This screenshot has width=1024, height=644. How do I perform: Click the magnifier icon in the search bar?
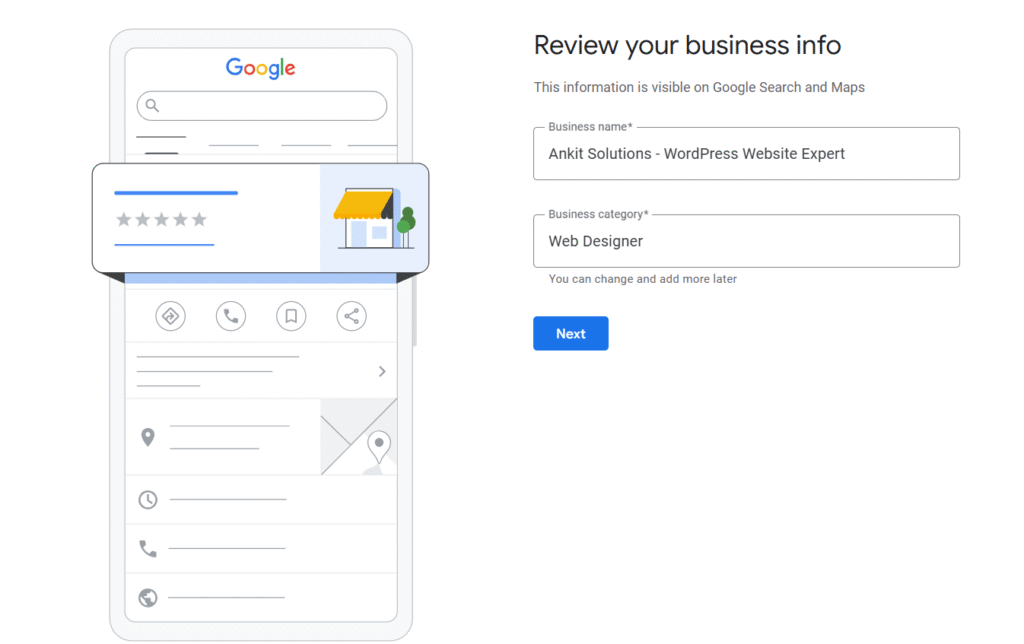click(x=152, y=105)
